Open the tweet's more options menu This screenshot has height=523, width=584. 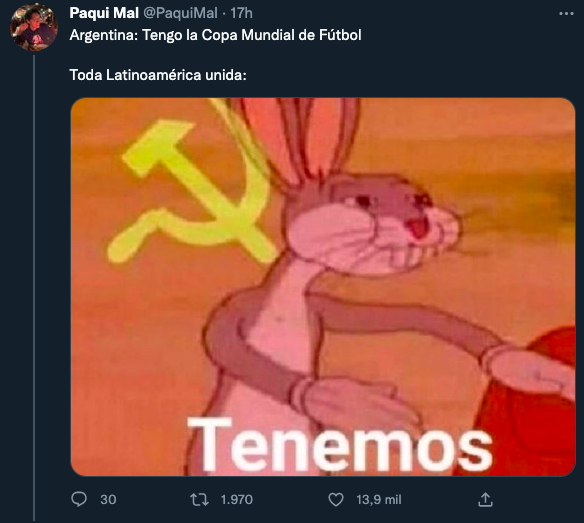click(566, 14)
